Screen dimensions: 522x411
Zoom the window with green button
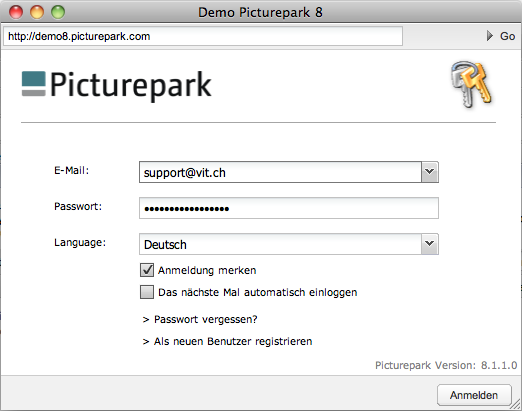coord(58,12)
